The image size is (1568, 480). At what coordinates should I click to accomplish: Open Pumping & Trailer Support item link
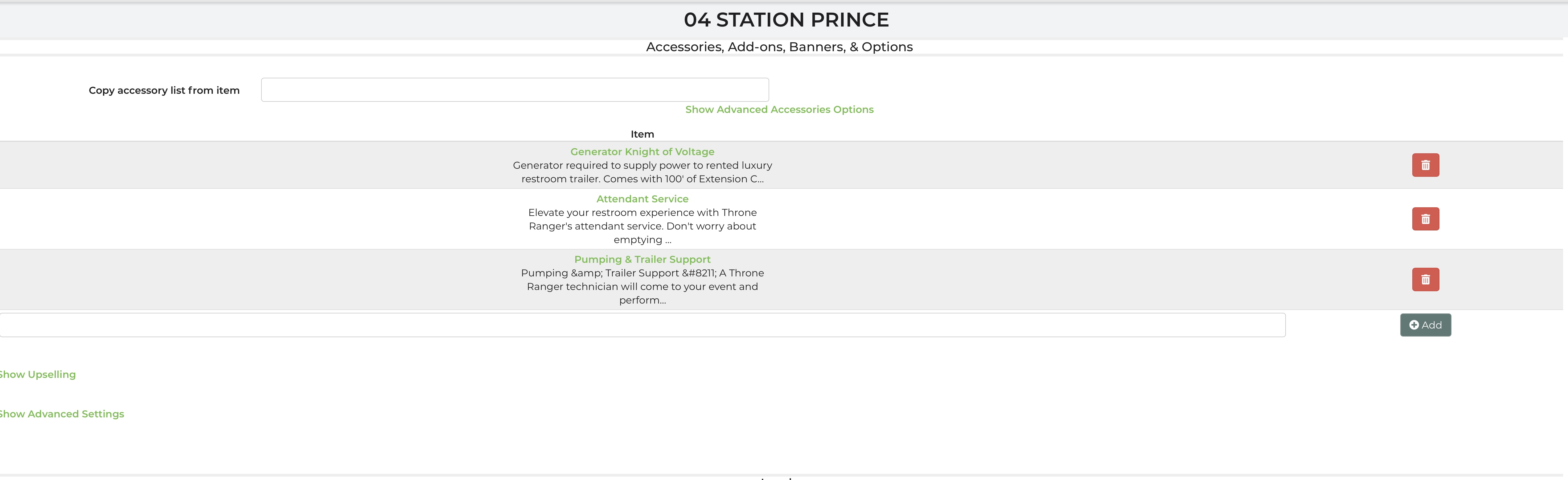coord(642,259)
